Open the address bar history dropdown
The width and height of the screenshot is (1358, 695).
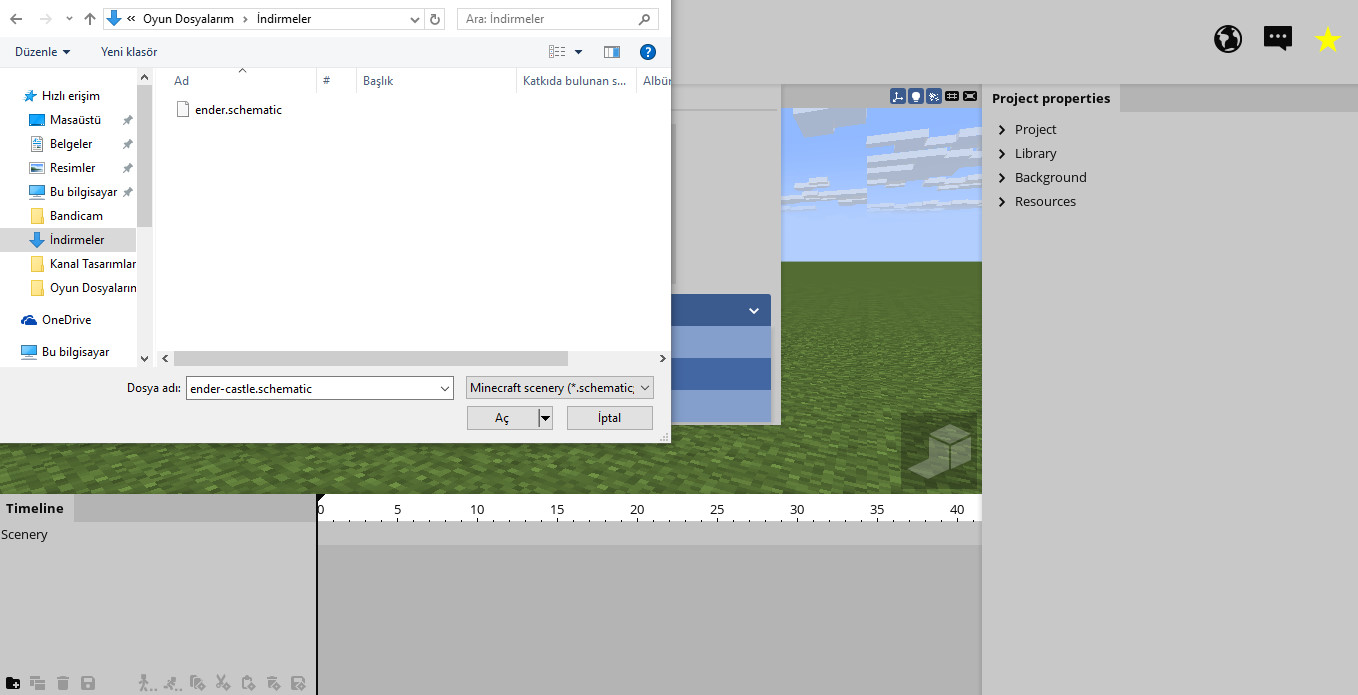415,19
